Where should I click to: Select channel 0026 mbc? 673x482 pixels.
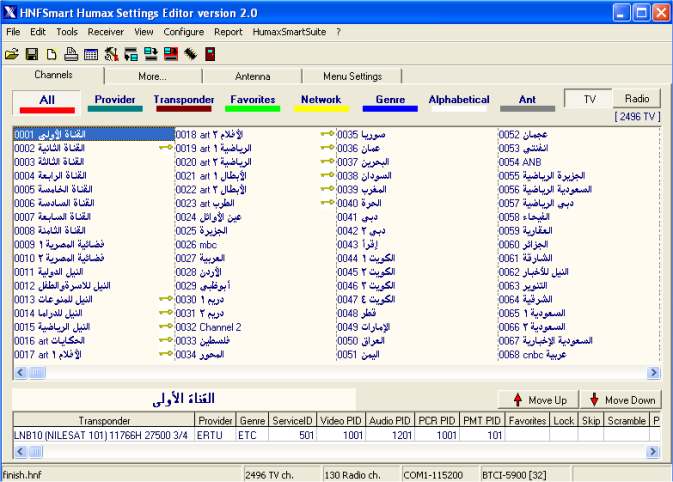click(196, 245)
